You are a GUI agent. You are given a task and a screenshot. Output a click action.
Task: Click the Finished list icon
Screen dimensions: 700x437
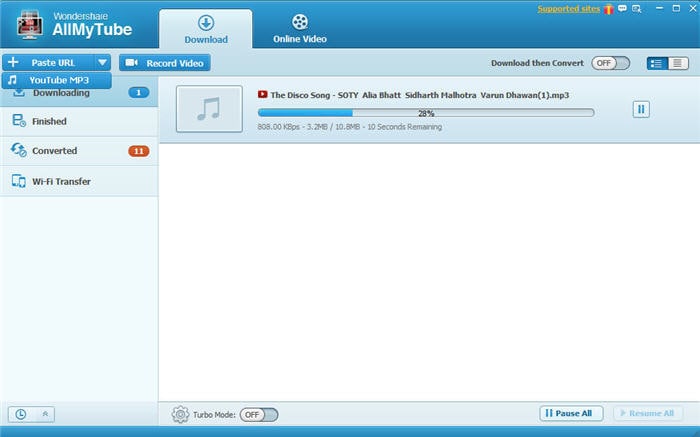coord(19,121)
